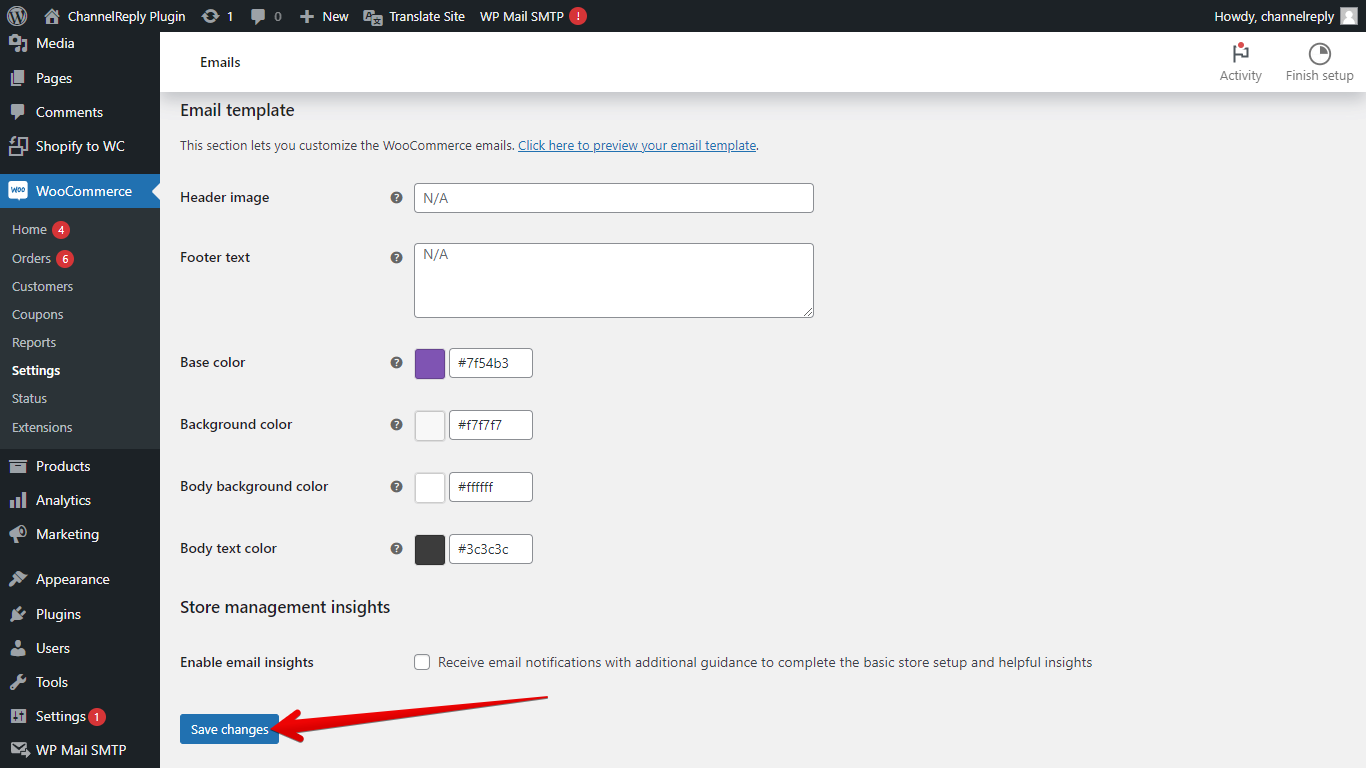Open WooCommerce Settings submenu item
Screen dimensions: 1366x768
[36, 371]
